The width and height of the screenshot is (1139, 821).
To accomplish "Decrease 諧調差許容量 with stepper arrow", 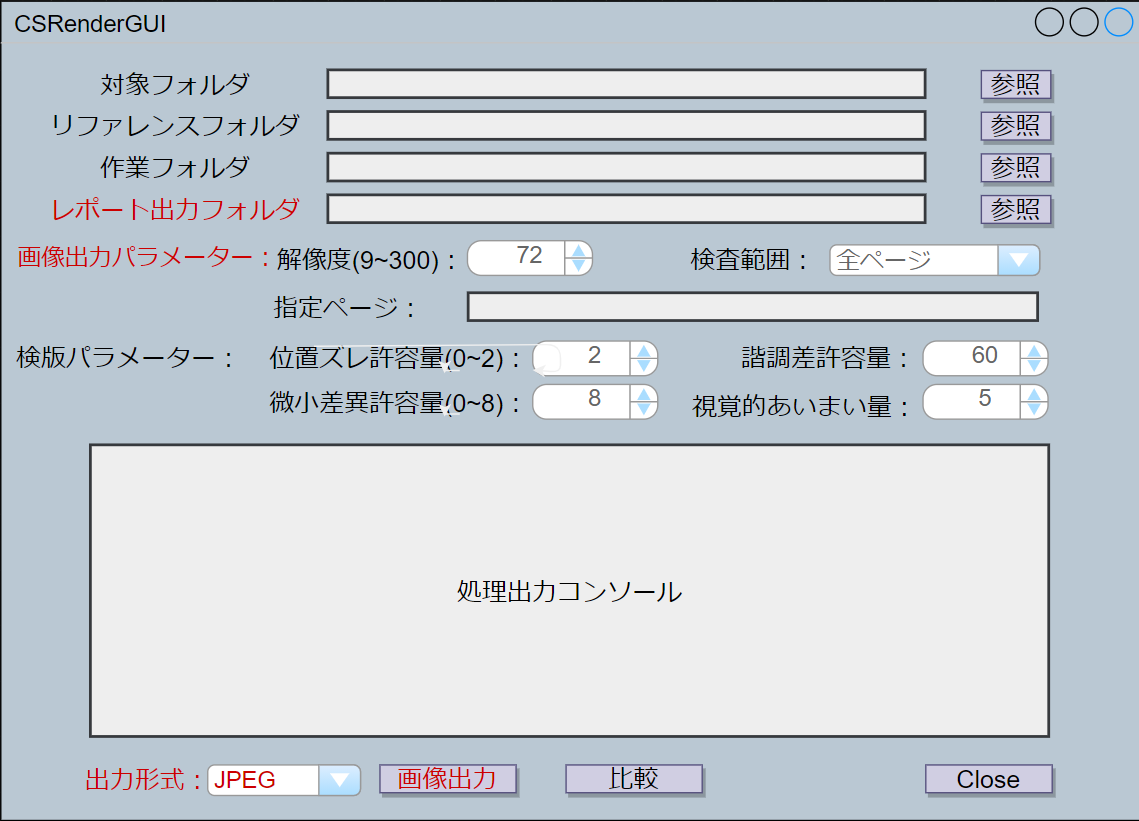I will (1034, 366).
